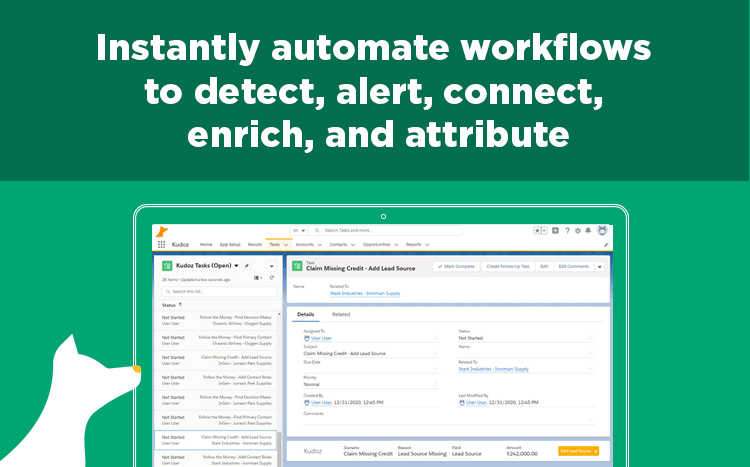Open the Last Modified By User User link
The image size is (750, 467).
476,402
